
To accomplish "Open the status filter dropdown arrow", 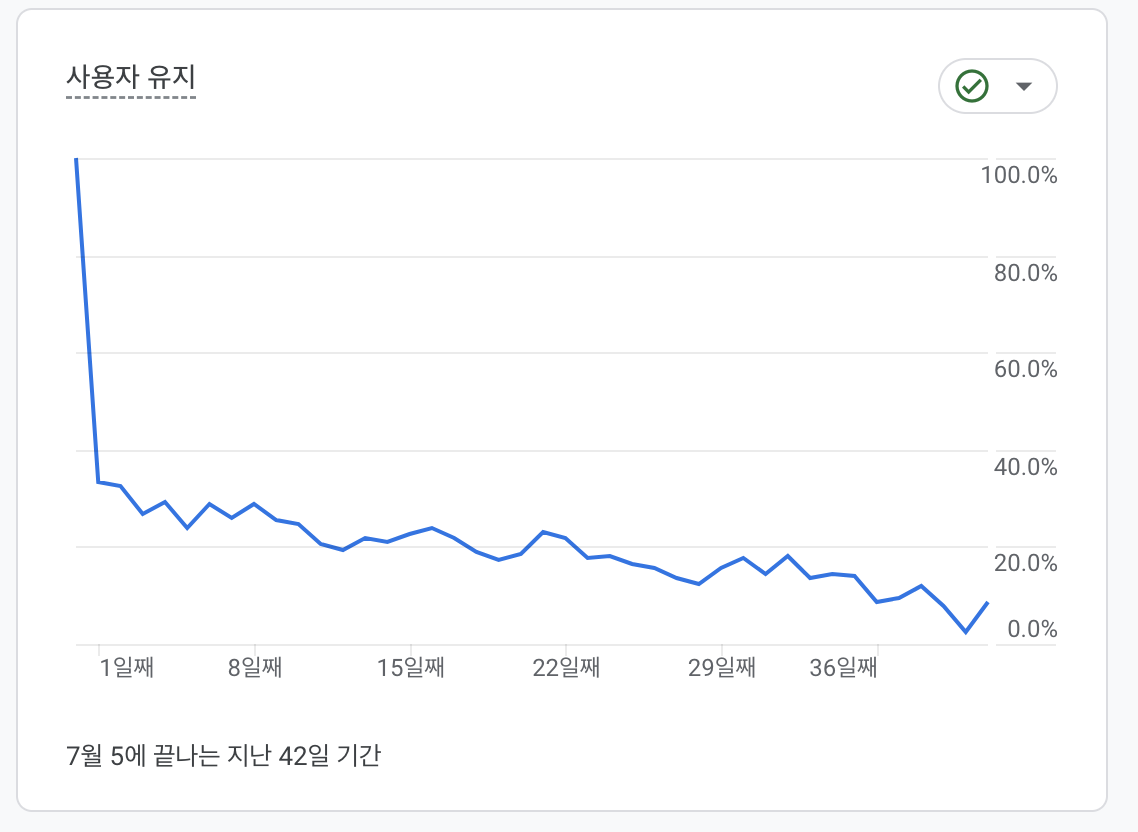I will coord(1024,86).
